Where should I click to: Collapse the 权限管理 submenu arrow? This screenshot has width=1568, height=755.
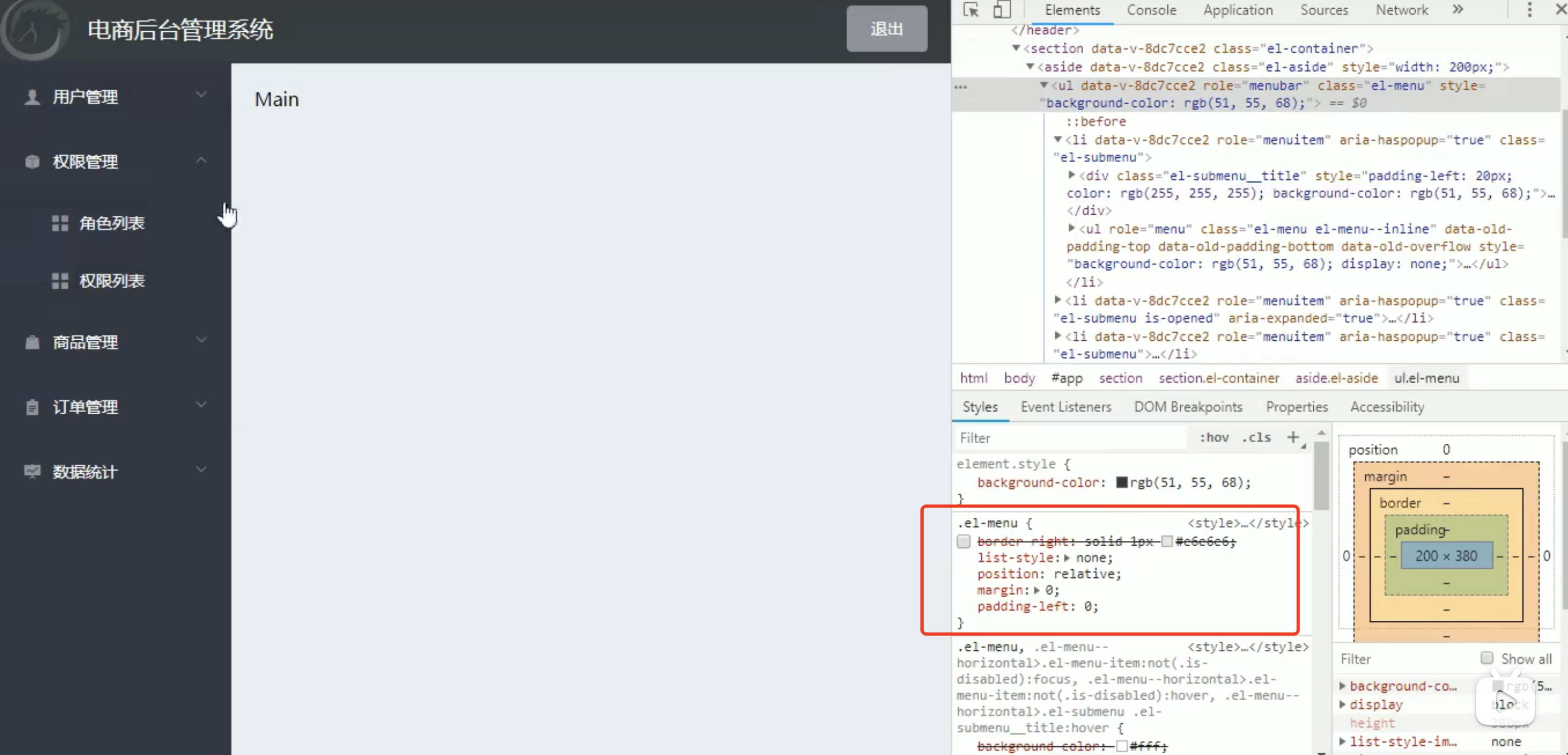201,160
